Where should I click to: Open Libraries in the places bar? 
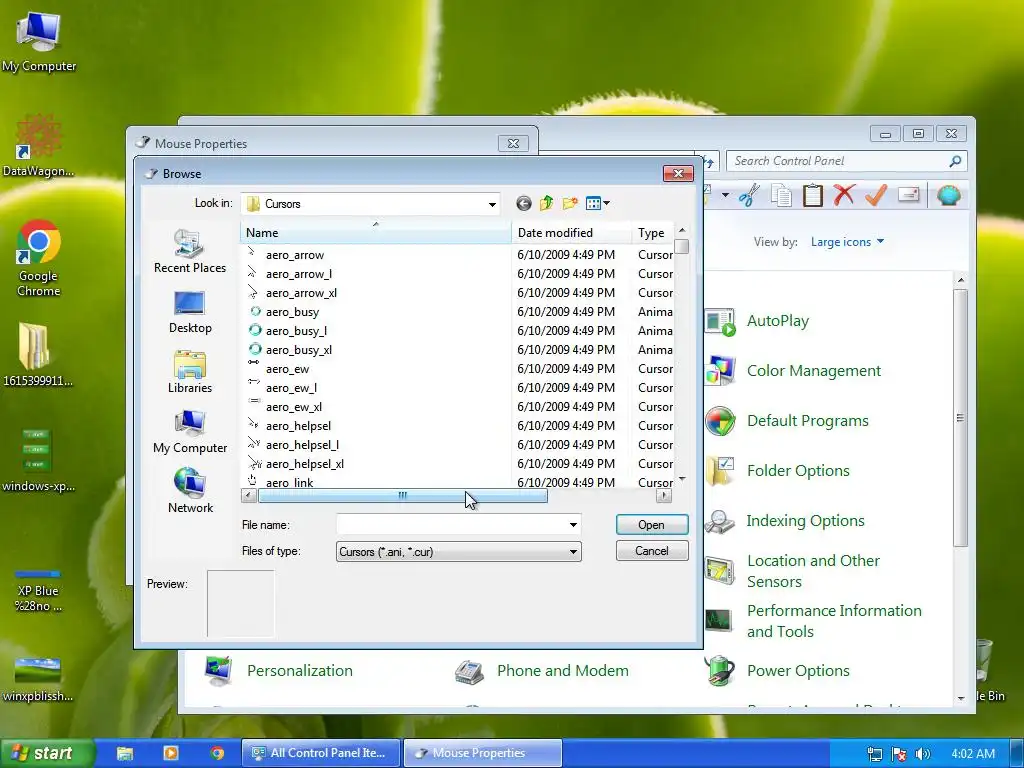190,372
